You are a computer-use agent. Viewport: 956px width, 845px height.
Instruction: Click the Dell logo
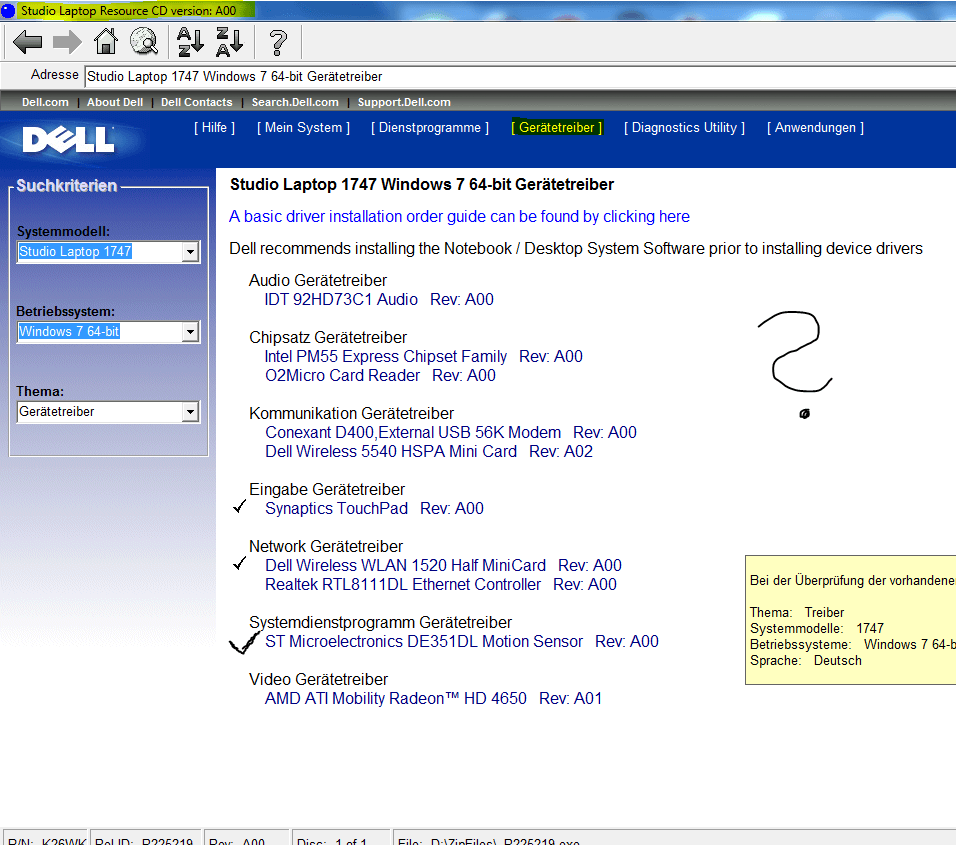pos(68,140)
